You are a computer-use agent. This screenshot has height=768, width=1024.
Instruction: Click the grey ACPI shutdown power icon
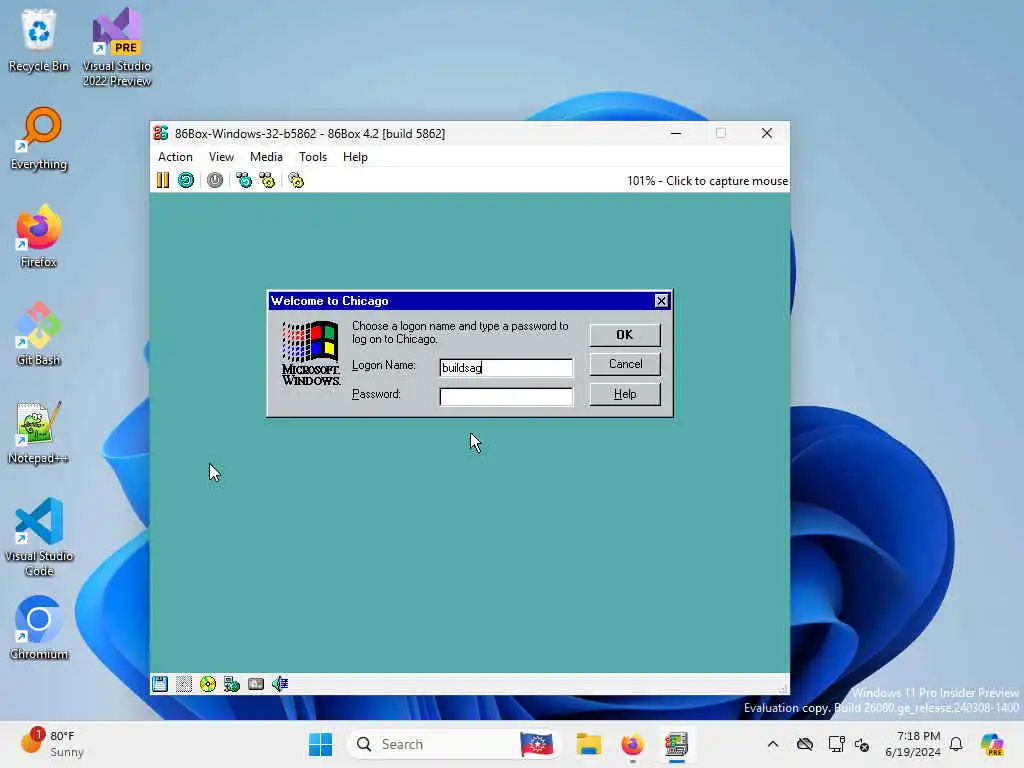click(215, 180)
